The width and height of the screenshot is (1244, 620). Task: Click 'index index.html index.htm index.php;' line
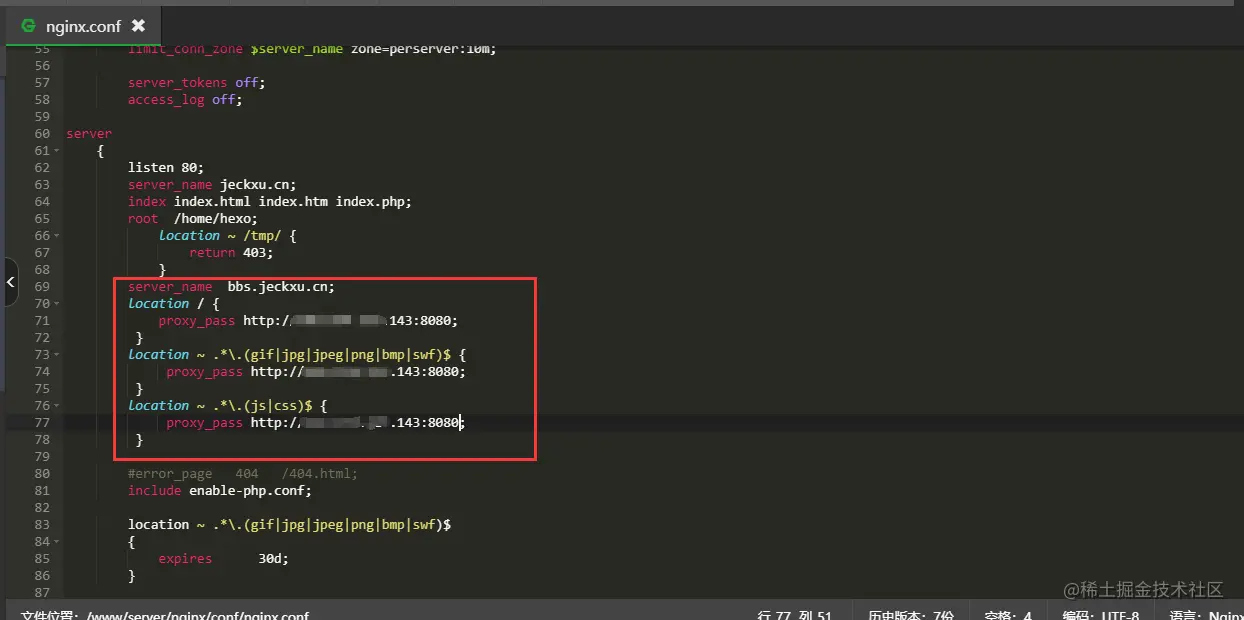click(270, 202)
